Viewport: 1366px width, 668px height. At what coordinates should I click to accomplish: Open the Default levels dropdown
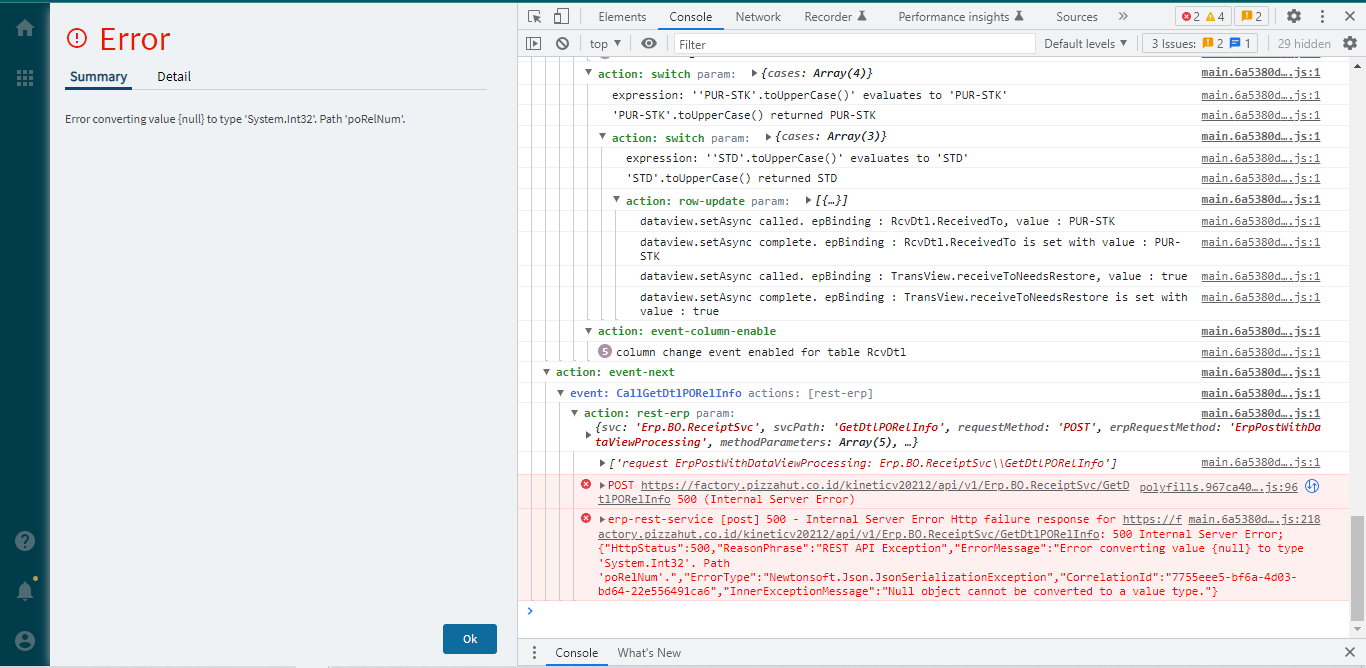click(1085, 43)
